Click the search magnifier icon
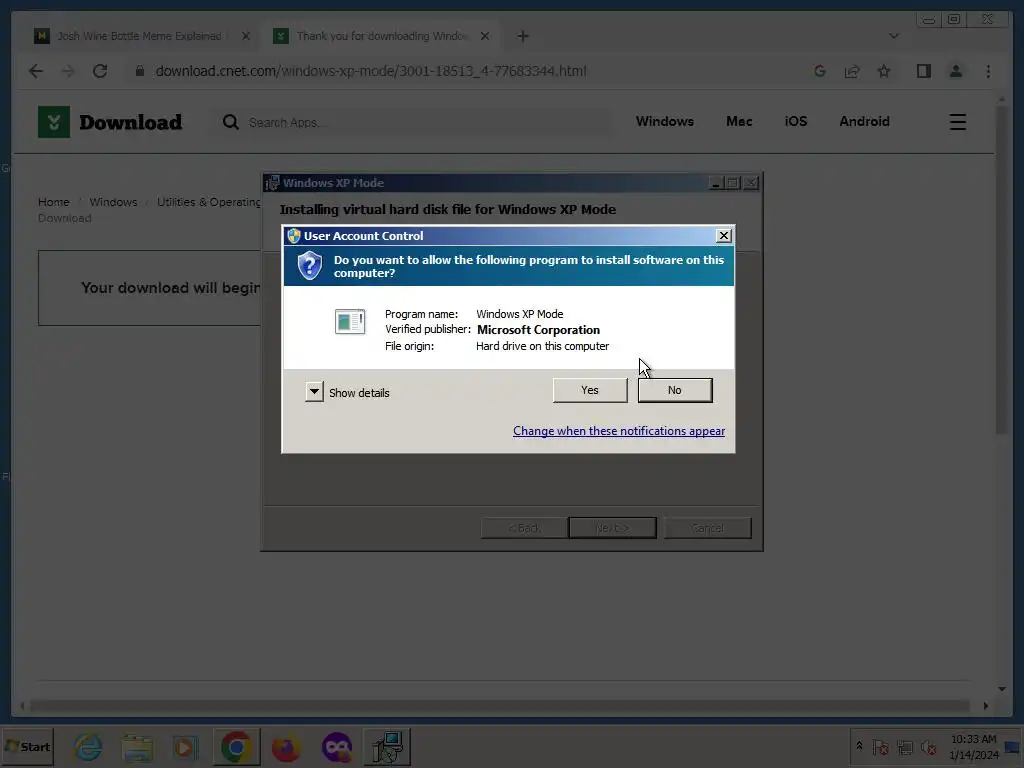Screen dimensions: 1024x768 pyautogui.click(x=230, y=122)
